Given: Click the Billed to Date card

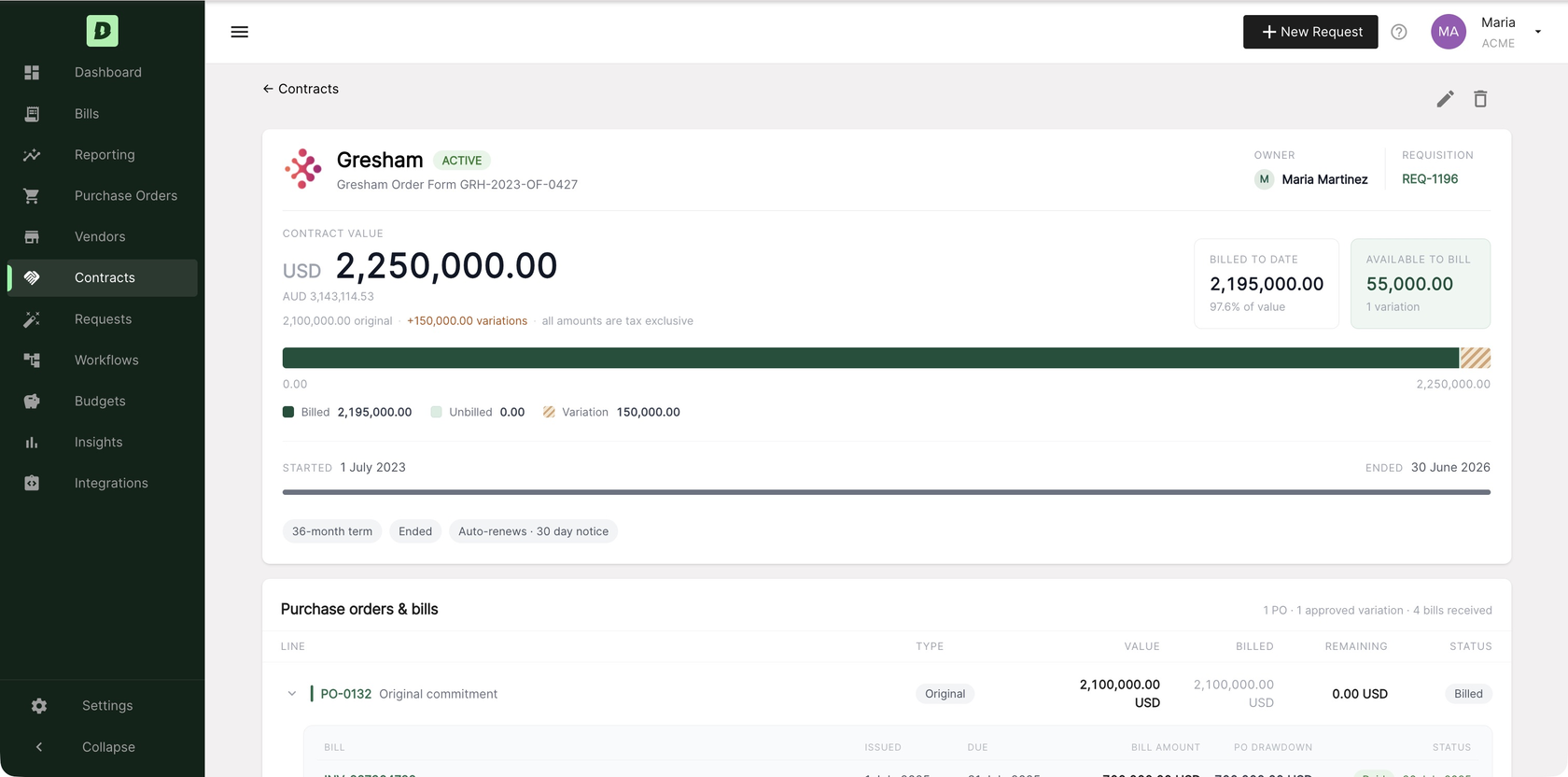Looking at the screenshot, I should (1267, 284).
